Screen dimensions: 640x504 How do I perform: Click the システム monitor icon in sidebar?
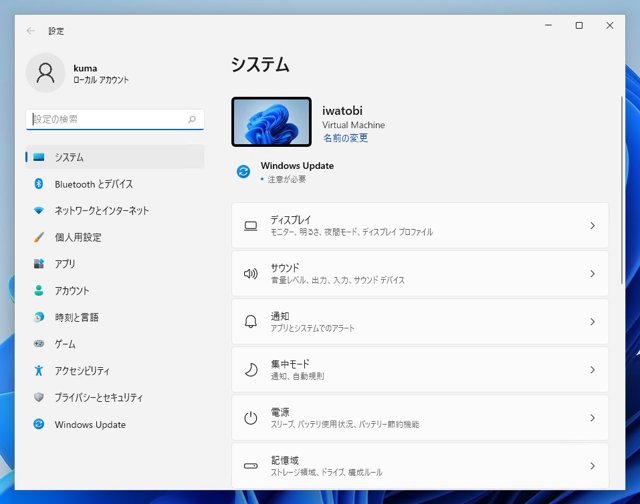39,157
